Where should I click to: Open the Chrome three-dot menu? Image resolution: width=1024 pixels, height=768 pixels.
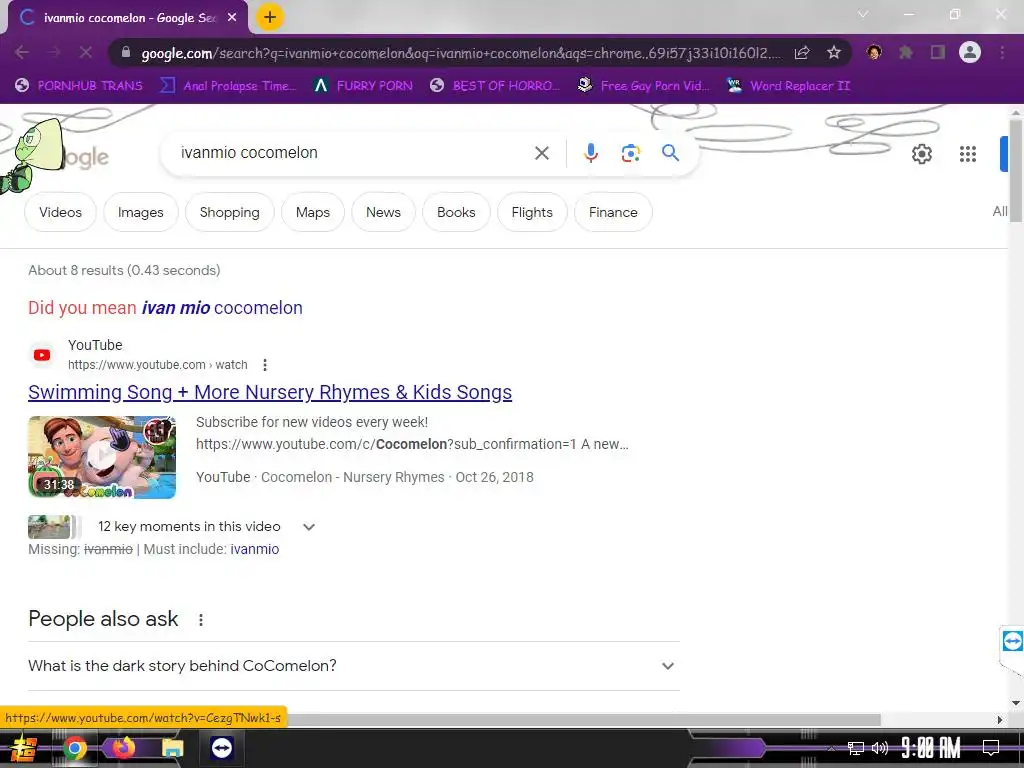pyautogui.click(x=1002, y=52)
